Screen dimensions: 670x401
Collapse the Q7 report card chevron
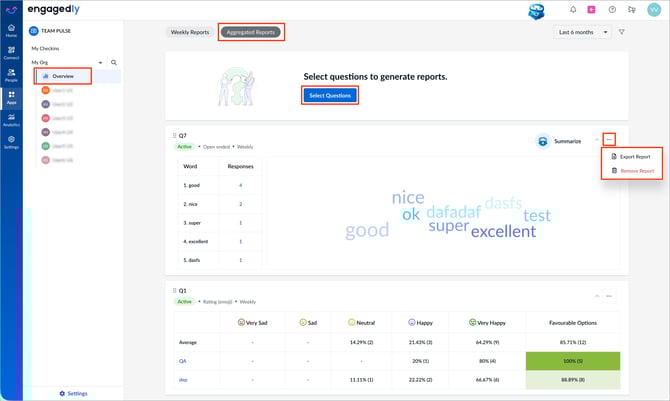click(597, 140)
